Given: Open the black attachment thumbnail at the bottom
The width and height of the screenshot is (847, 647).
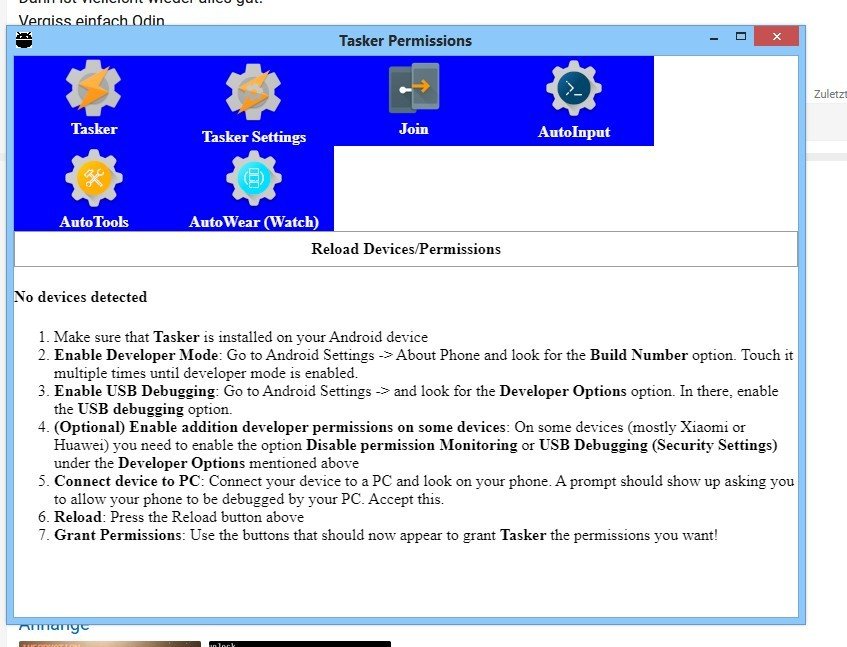Looking at the screenshot, I should (299, 643).
